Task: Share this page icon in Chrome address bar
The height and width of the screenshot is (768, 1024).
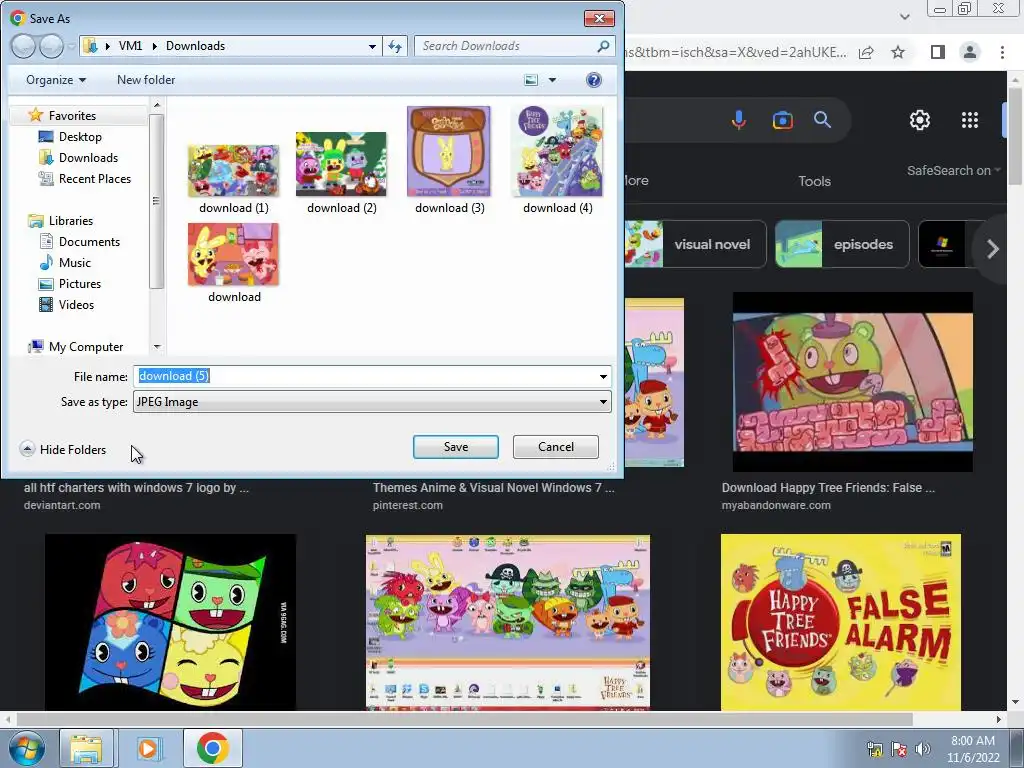Action: click(x=867, y=52)
